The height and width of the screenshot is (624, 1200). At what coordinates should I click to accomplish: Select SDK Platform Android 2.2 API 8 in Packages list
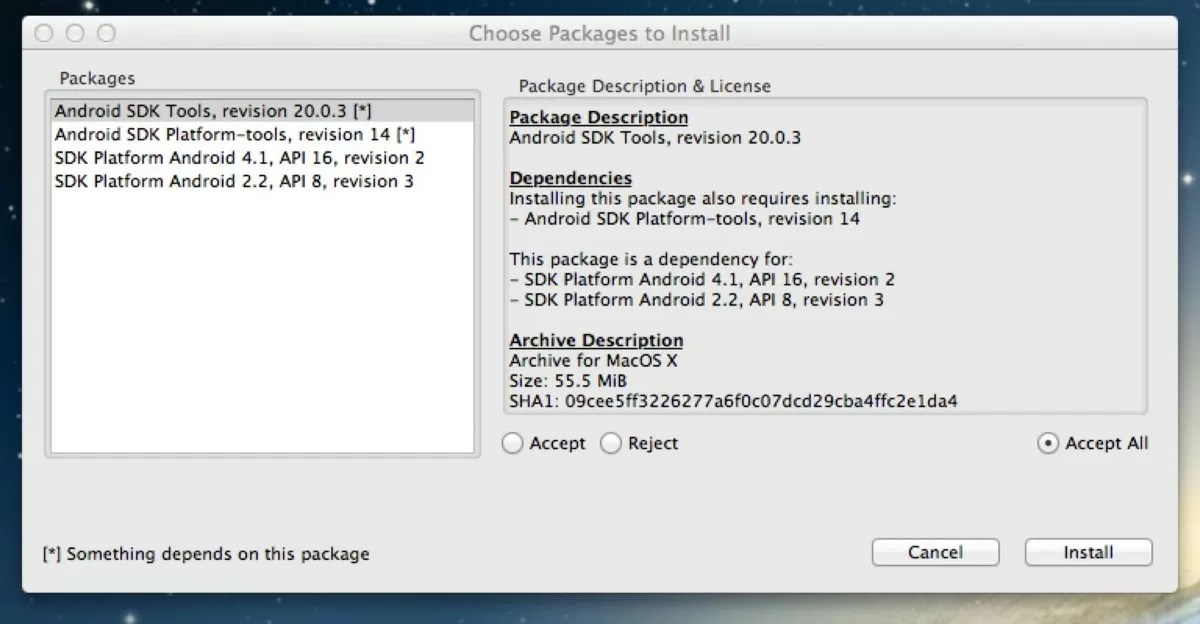coord(263,182)
